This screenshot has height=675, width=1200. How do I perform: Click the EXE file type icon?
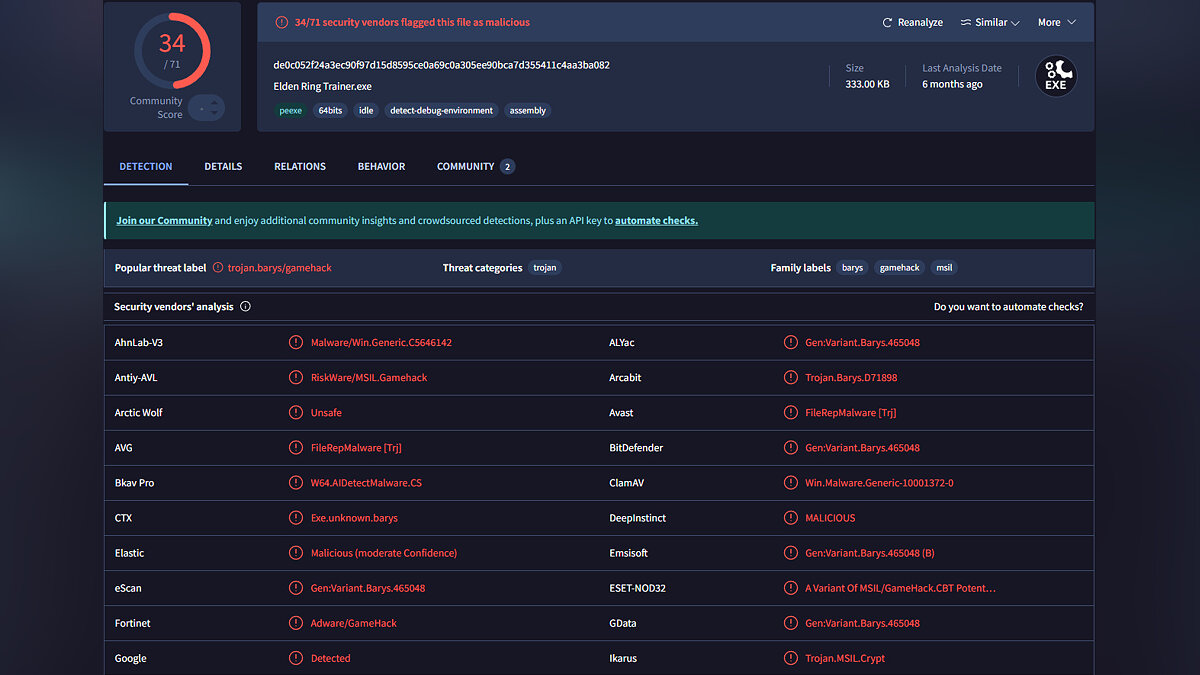1056,76
